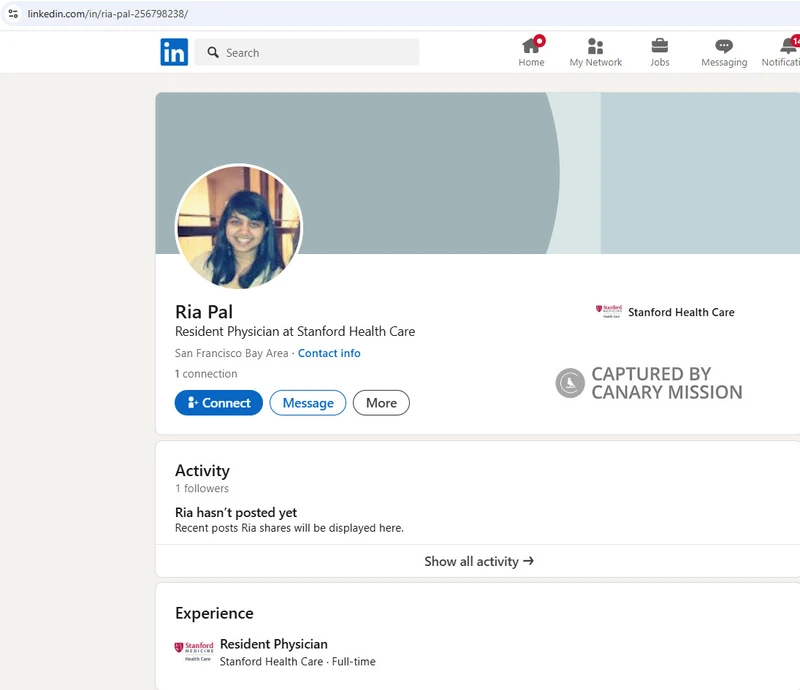Open the More options button
The image size is (800, 690).
pos(381,403)
